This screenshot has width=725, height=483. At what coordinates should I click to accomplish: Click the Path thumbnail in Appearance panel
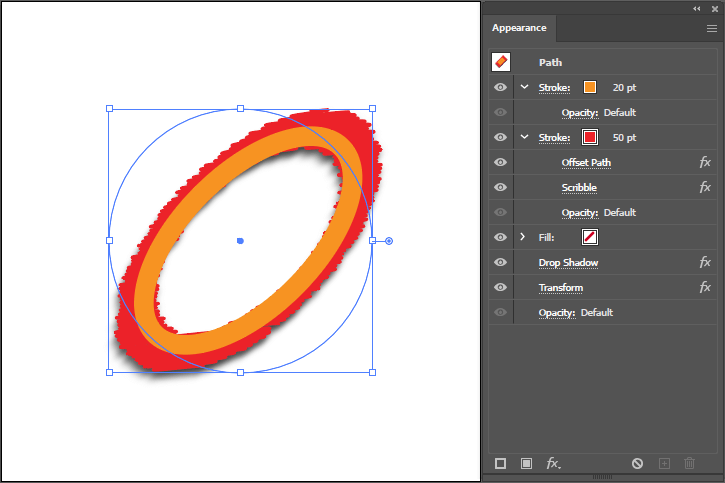(x=501, y=62)
